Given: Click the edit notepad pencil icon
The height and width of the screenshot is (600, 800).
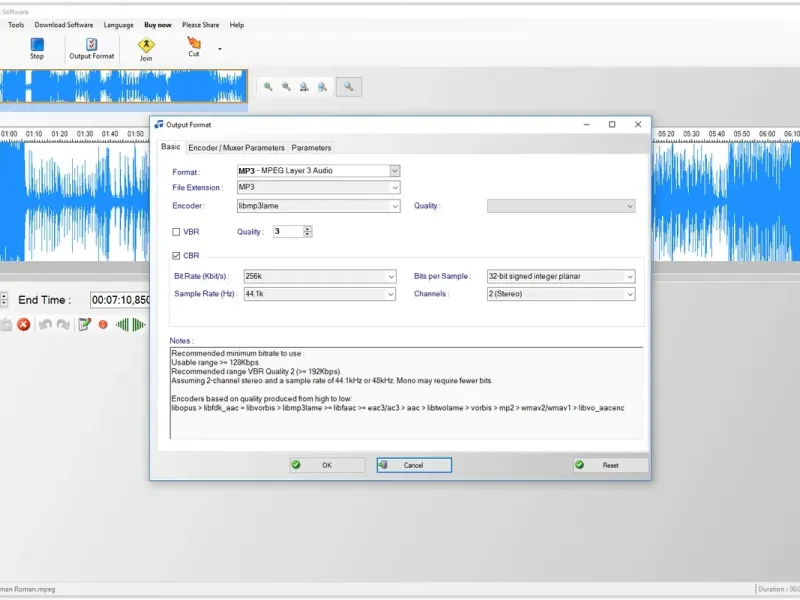Looking at the screenshot, I should click(85, 324).
